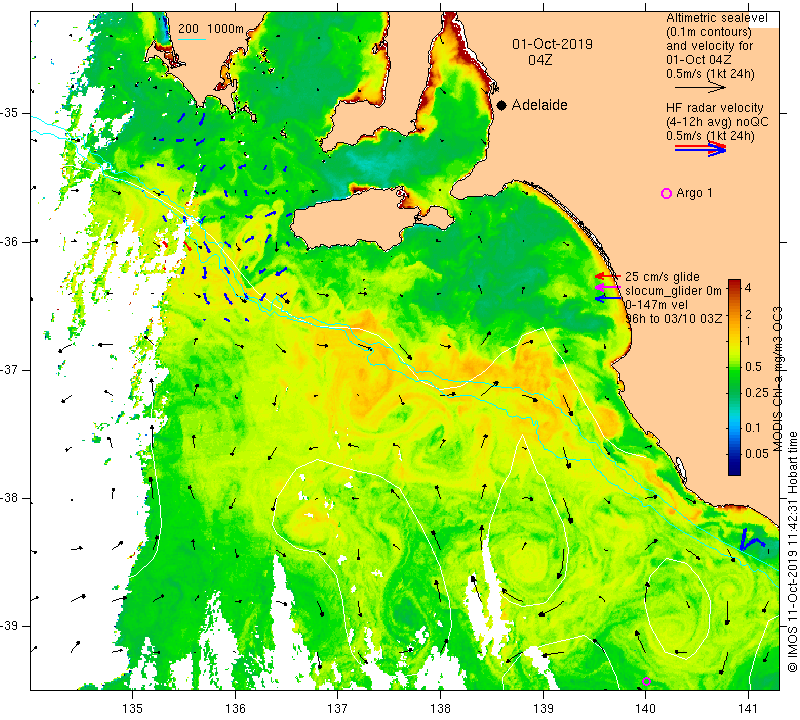800x720 pixels.
Task: Click the 'HF radar velocity' legend heading
Action: click(714, 108)
